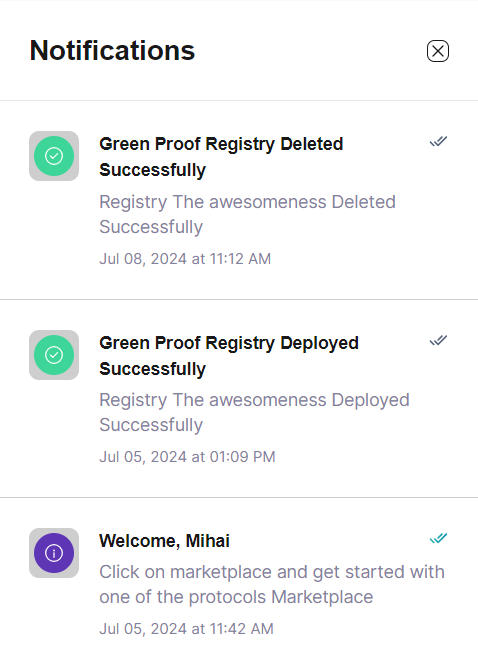Open Green Proof Registry Deployed Successfully title

click(229, 355)
